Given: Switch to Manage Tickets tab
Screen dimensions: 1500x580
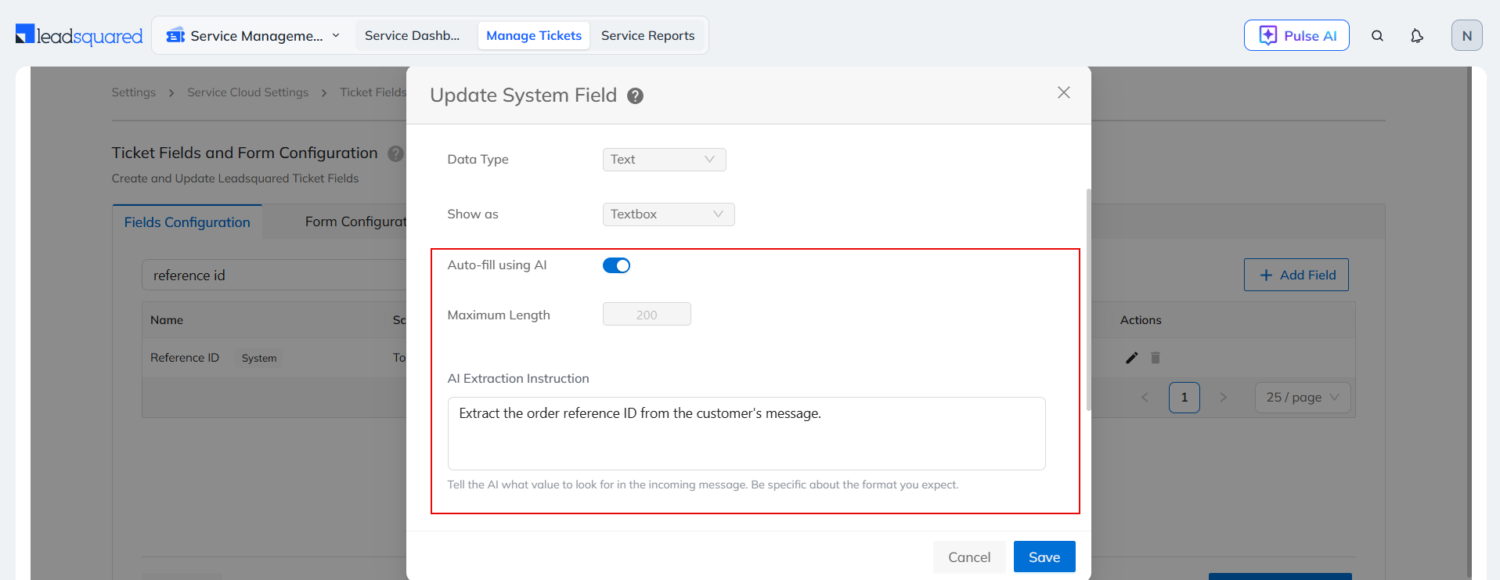Looking at the screenshot, I should click(x=534, y=35).
